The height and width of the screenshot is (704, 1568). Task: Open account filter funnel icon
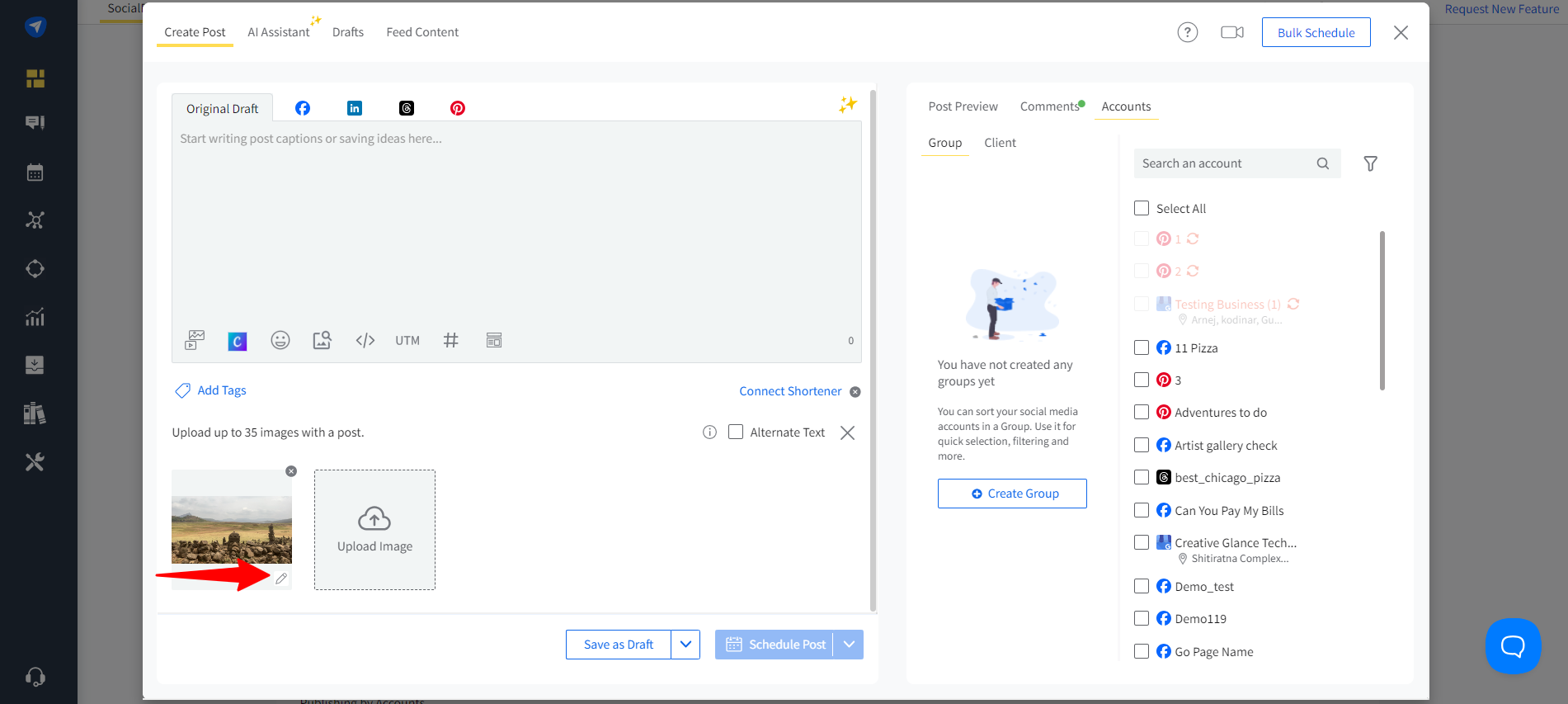click(1370, 163)
